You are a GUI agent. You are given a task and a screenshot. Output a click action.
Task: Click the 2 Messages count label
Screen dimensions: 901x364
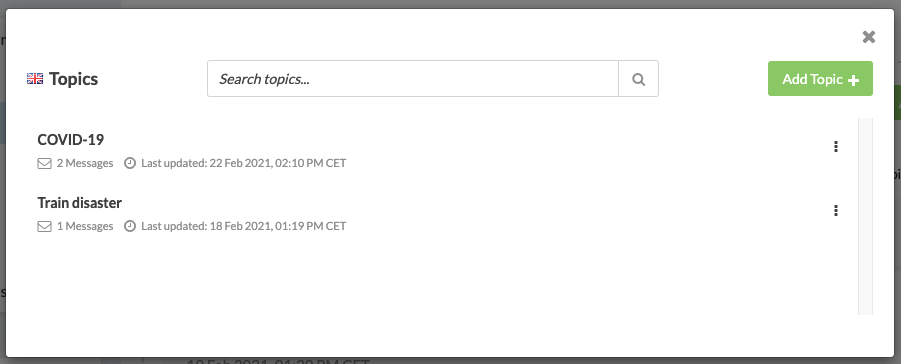pos(85,163)
